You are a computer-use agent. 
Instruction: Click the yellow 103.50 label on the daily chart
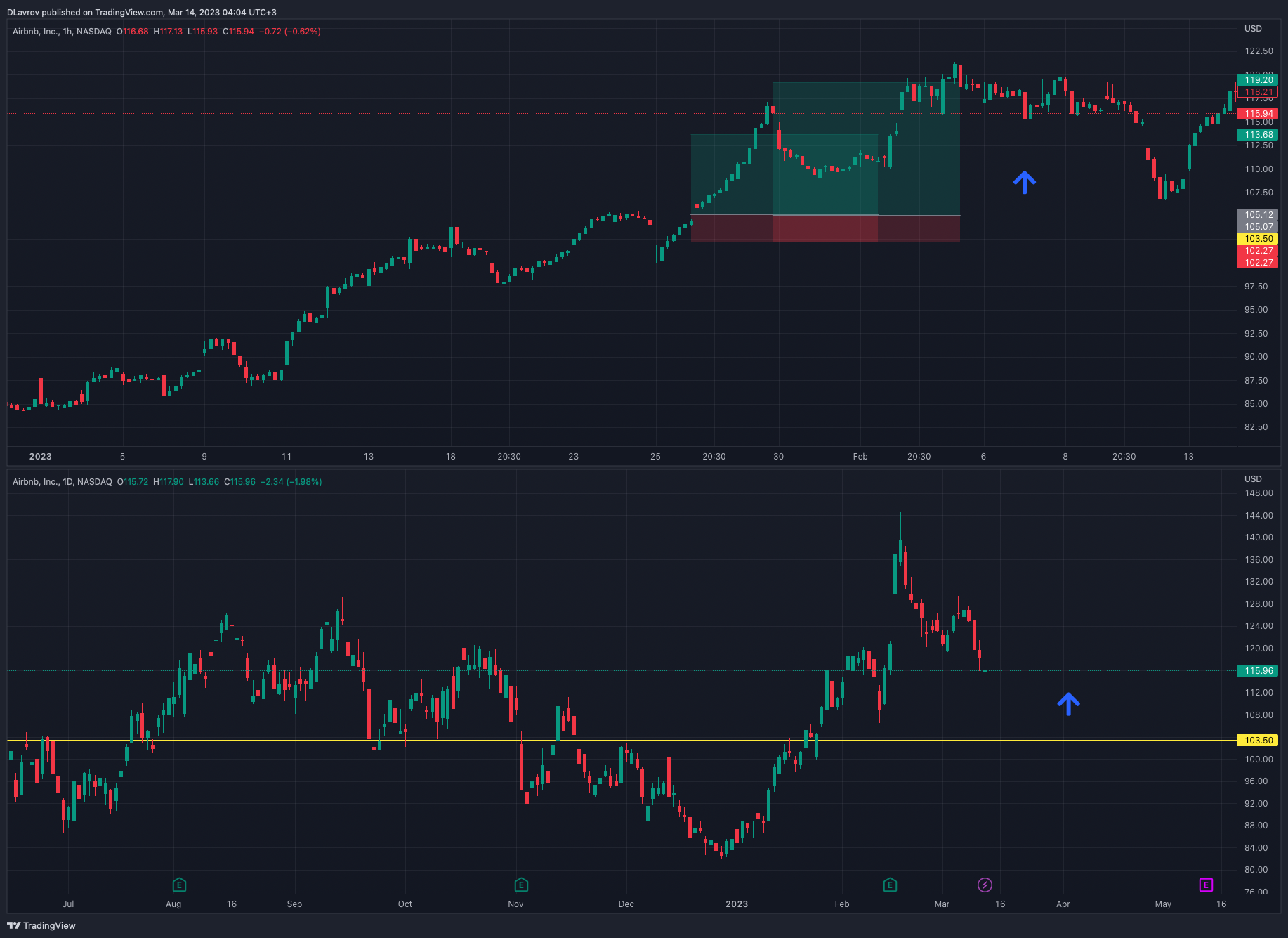[x=1258, y=740]
